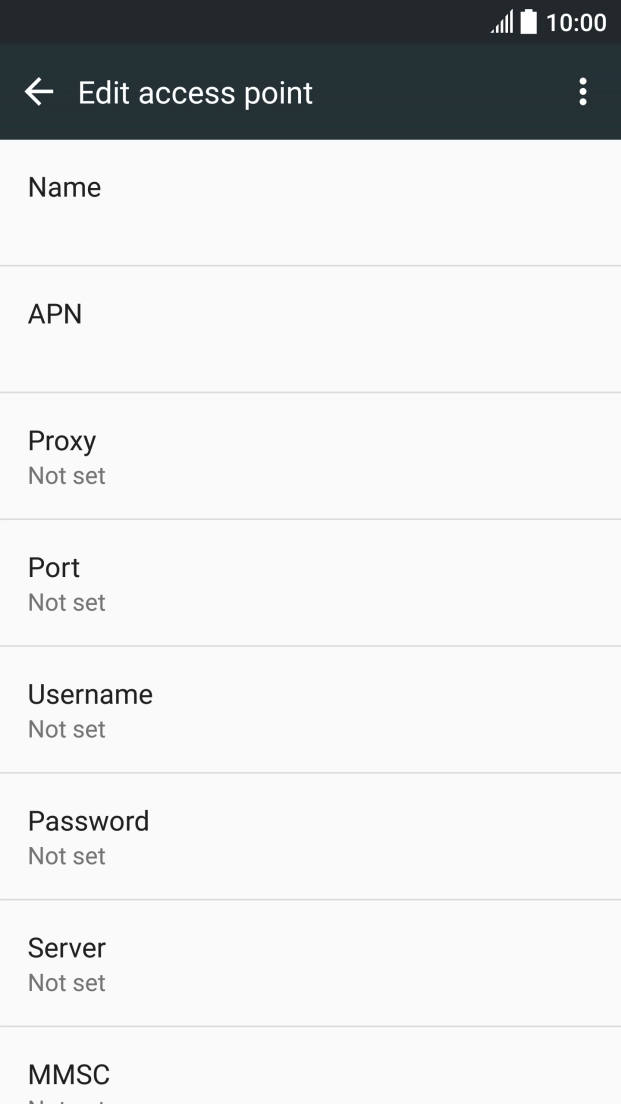This screenshot has width=621, height=1104.
Task: Tap the 10:00 clock in status bar
Action: coord(577,22)
